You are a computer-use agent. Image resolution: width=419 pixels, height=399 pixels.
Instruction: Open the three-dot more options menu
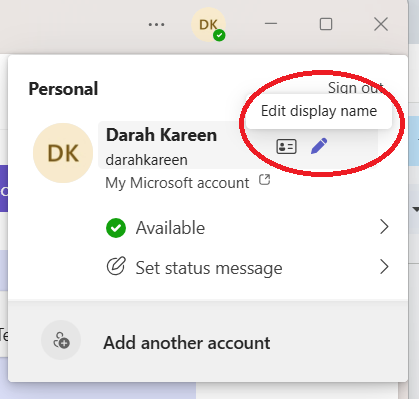156,24
